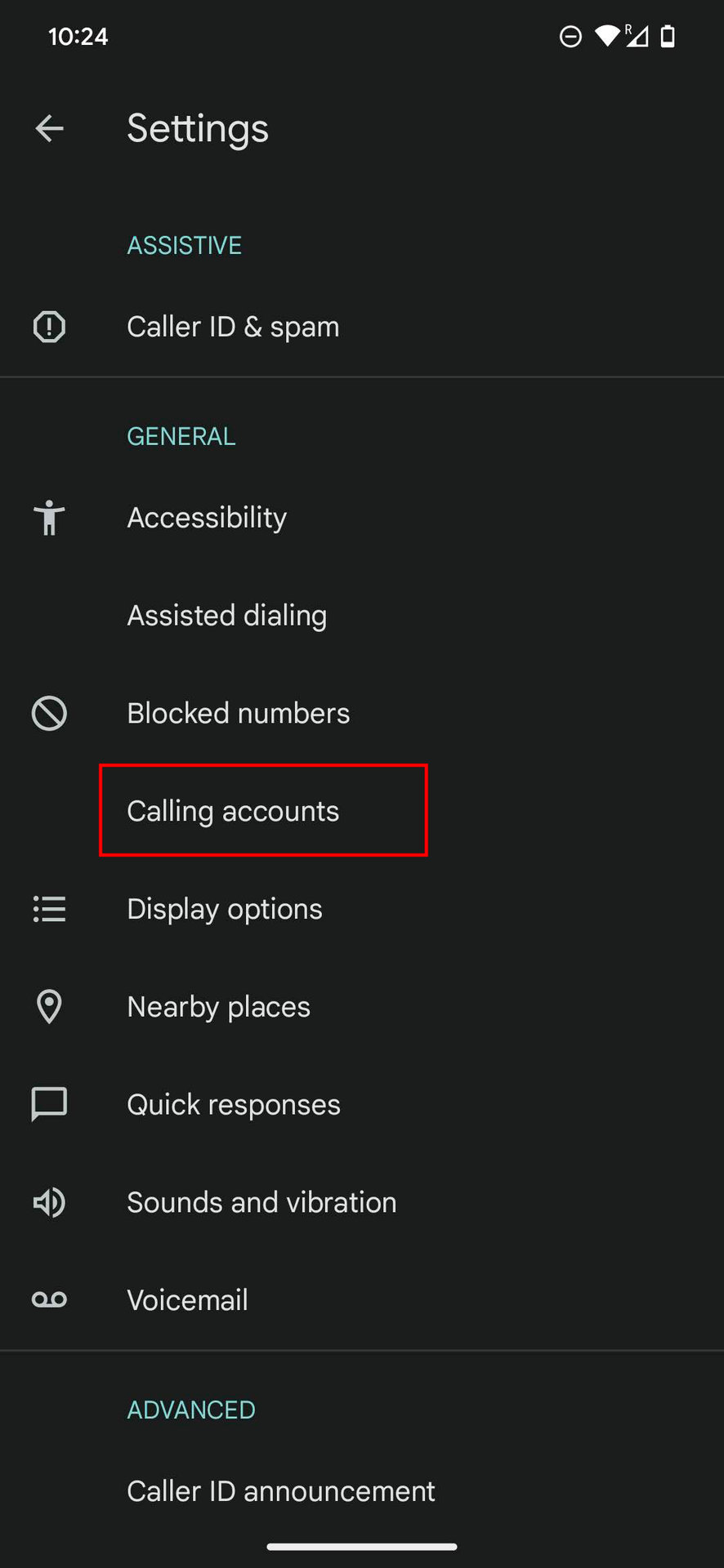Tap the Nearby places pin icon
The width and height of the screenshot is (724, 1568).
click(x=49, y=1007)
